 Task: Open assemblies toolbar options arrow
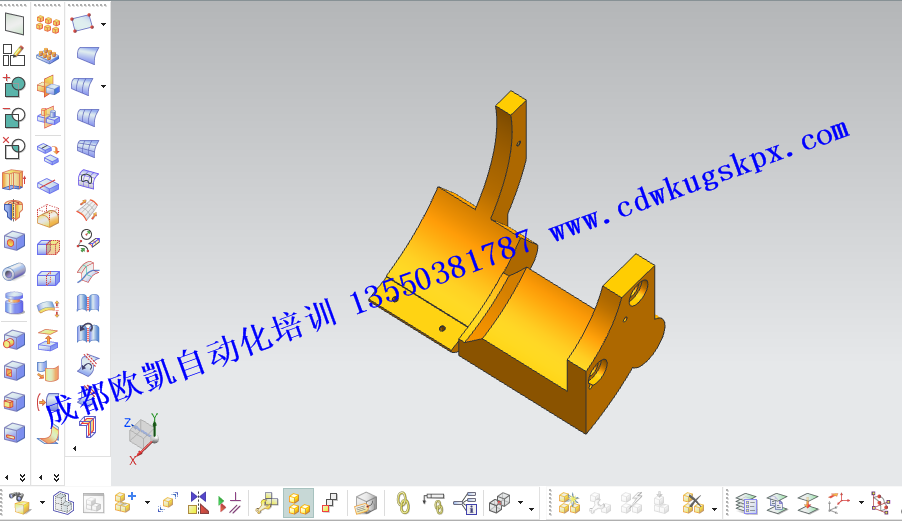click(532, 509)
